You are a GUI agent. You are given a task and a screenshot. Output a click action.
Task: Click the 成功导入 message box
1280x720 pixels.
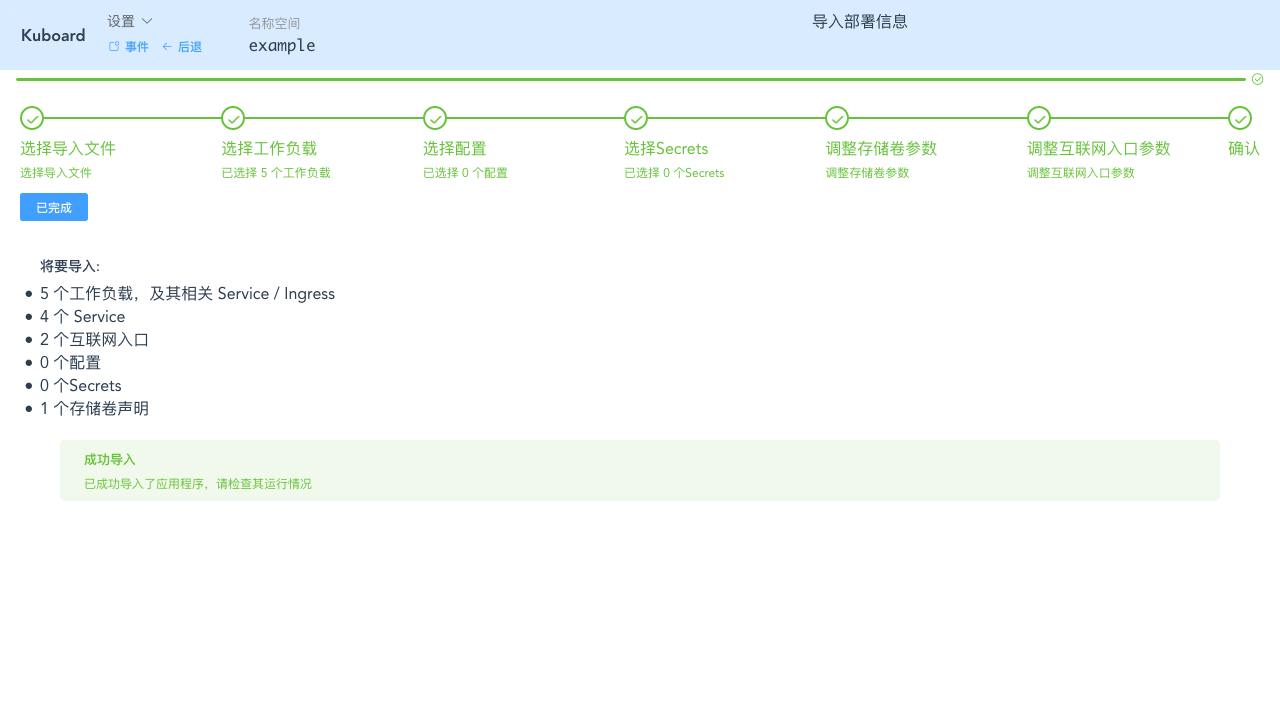[x=640, y=470]
